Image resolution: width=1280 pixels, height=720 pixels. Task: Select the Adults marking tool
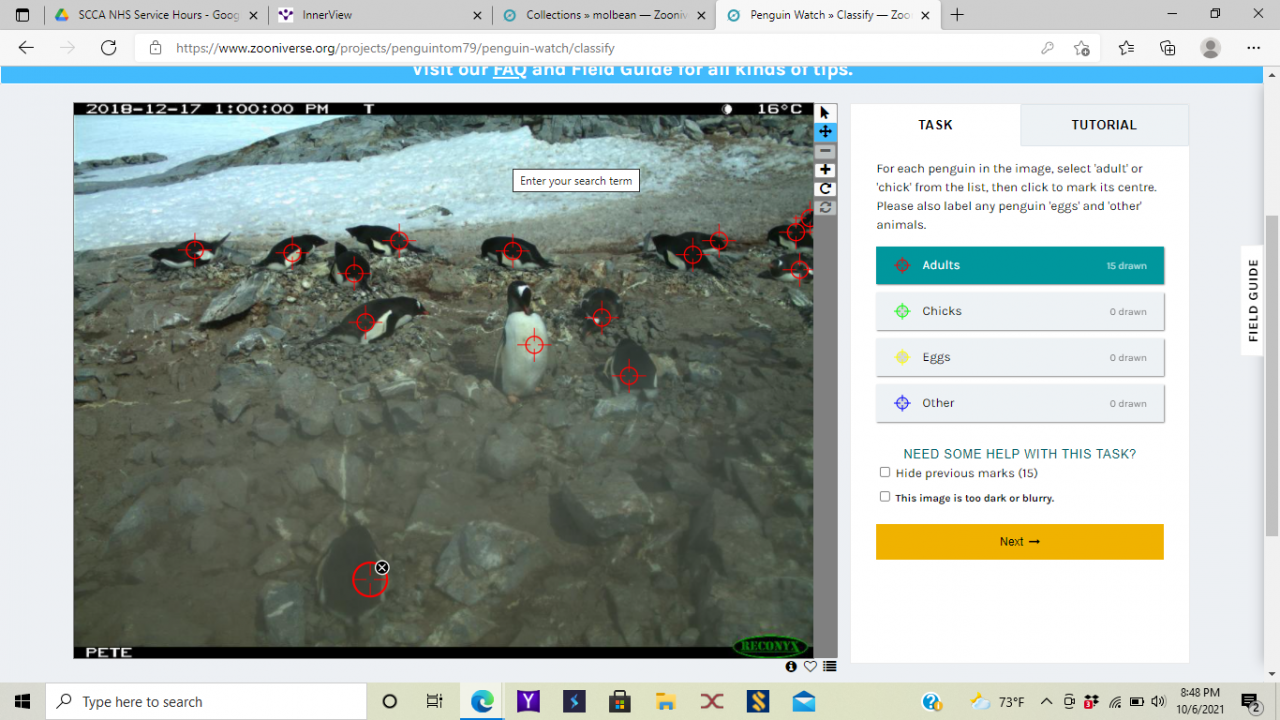(1020, 265)
